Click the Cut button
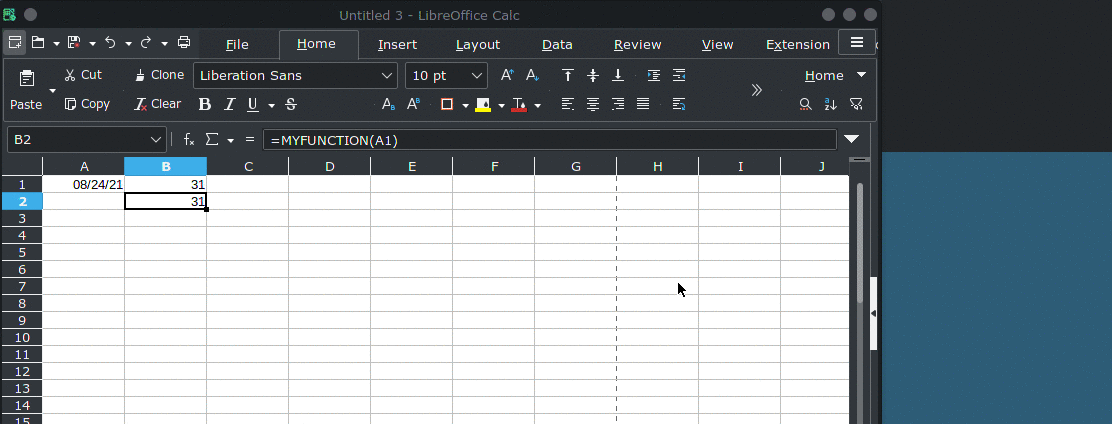This screenshot has height=424, width=1112. pos(83,74)
